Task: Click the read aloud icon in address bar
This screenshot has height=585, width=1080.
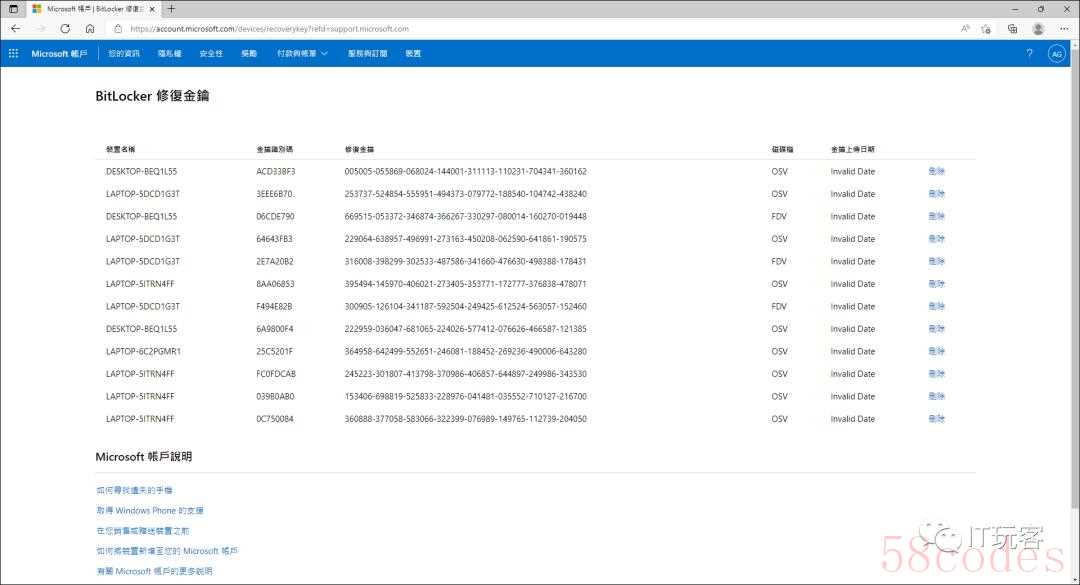Action: tap(965, 29)
